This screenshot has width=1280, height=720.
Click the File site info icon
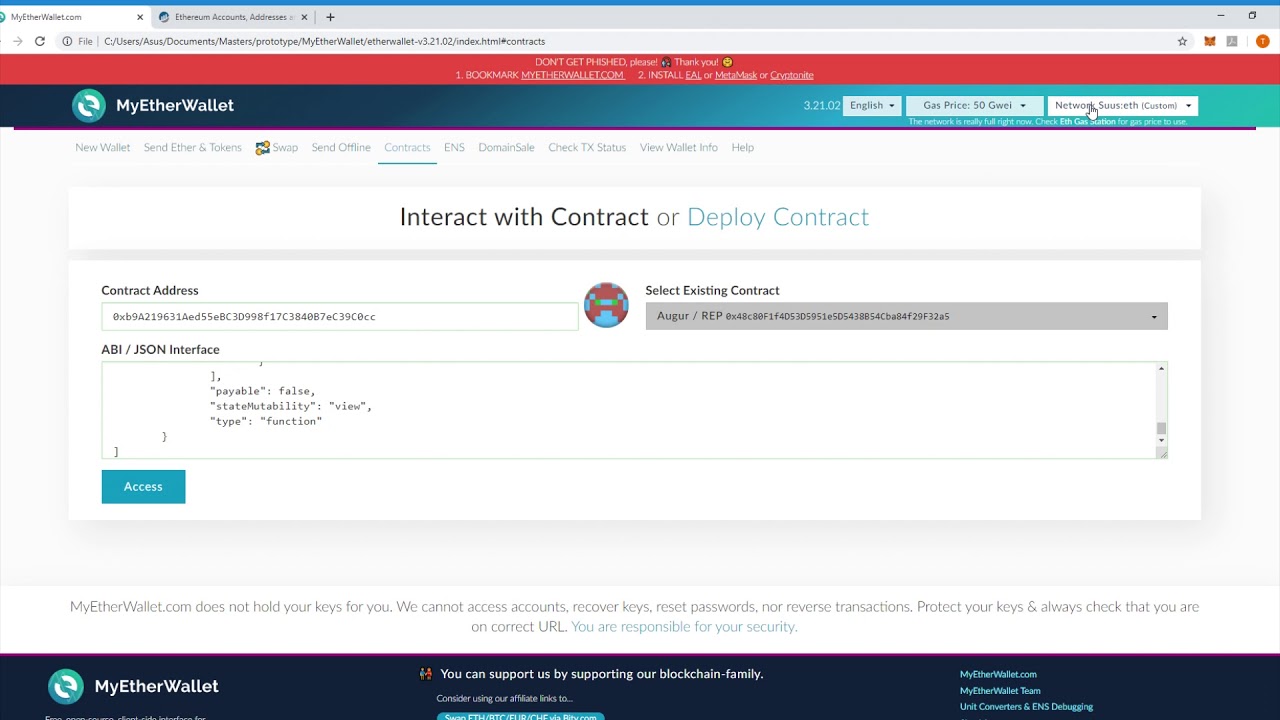(x=67, y=41)
